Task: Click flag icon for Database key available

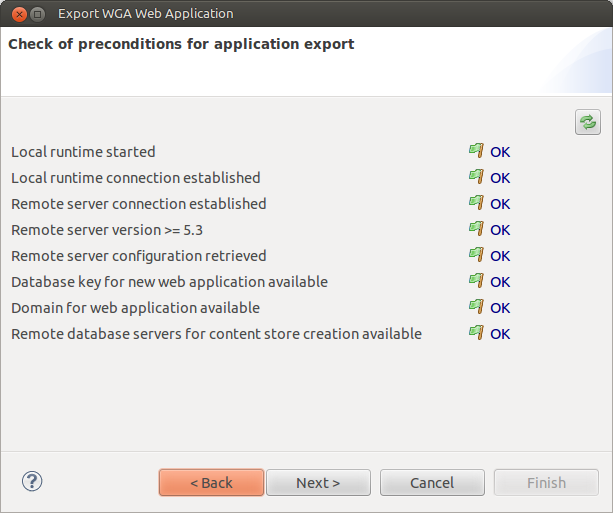Action: tap(476, 281)
